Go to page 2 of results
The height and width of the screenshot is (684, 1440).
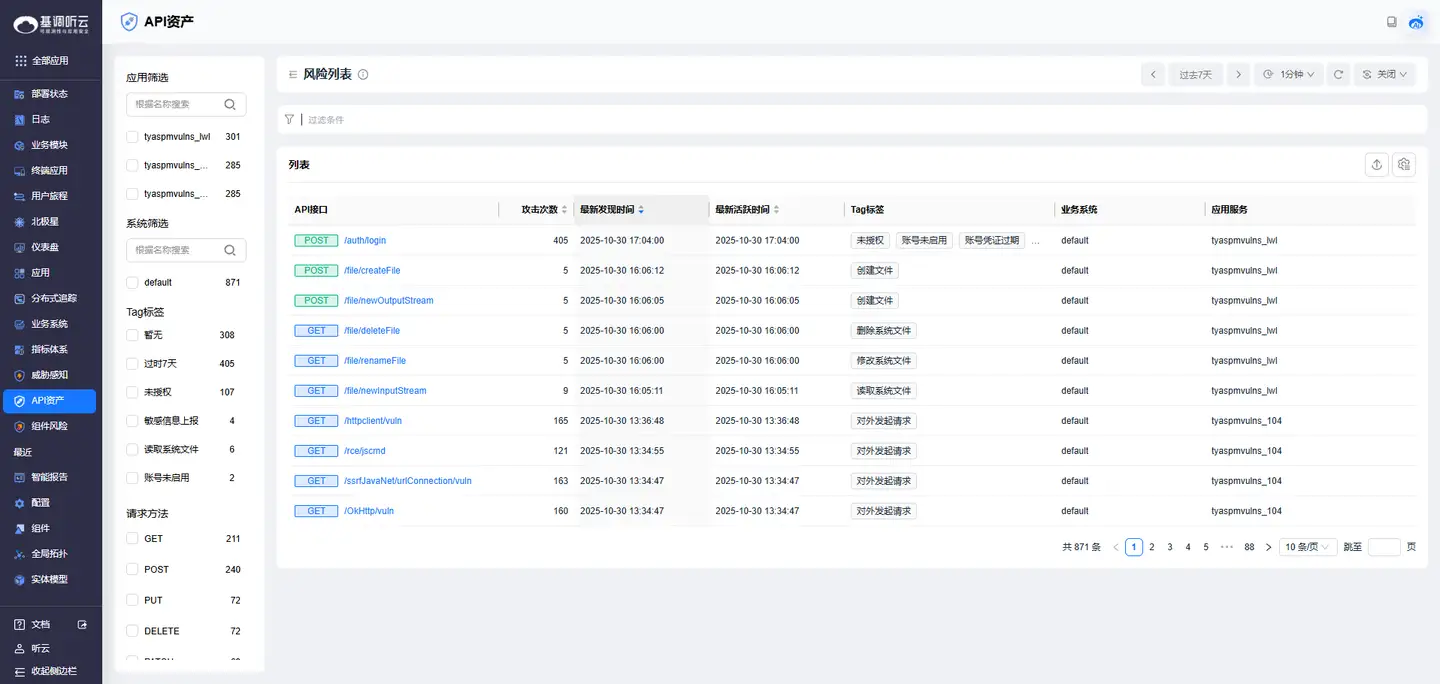coord(1152,547)
